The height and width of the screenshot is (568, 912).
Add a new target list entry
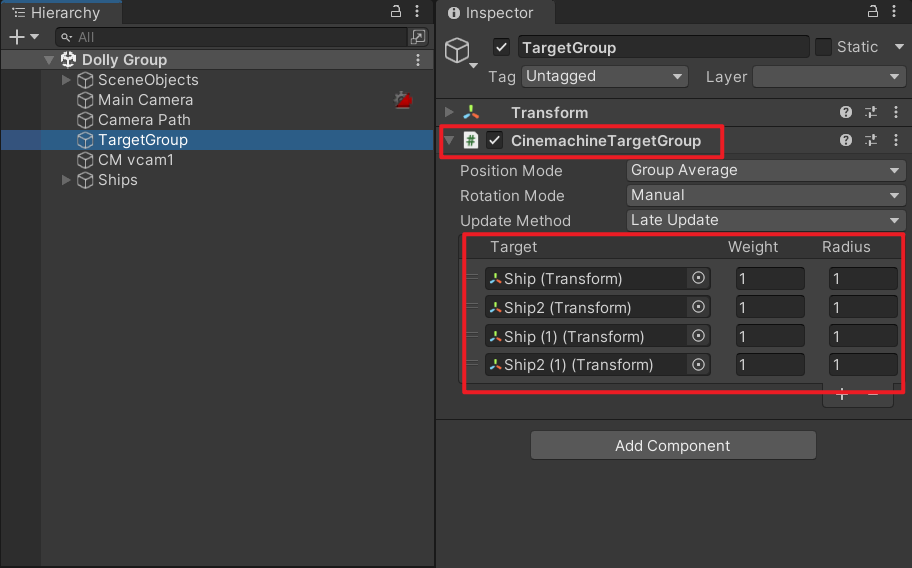coord(842,395)
